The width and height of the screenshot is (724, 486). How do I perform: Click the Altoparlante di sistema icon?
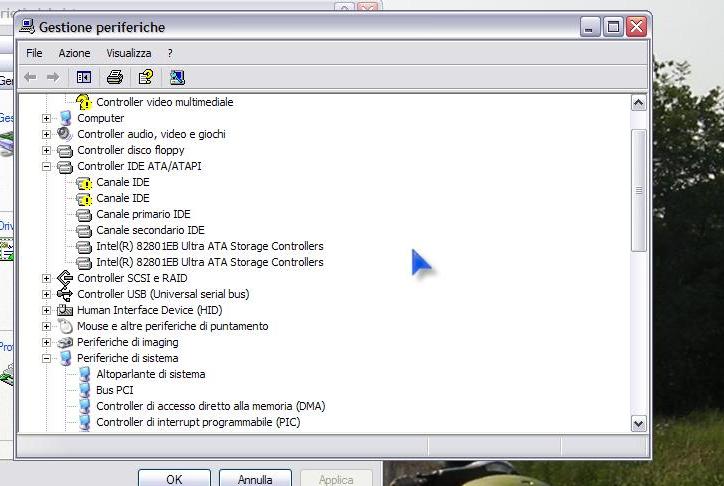click(x=84, y=374)
